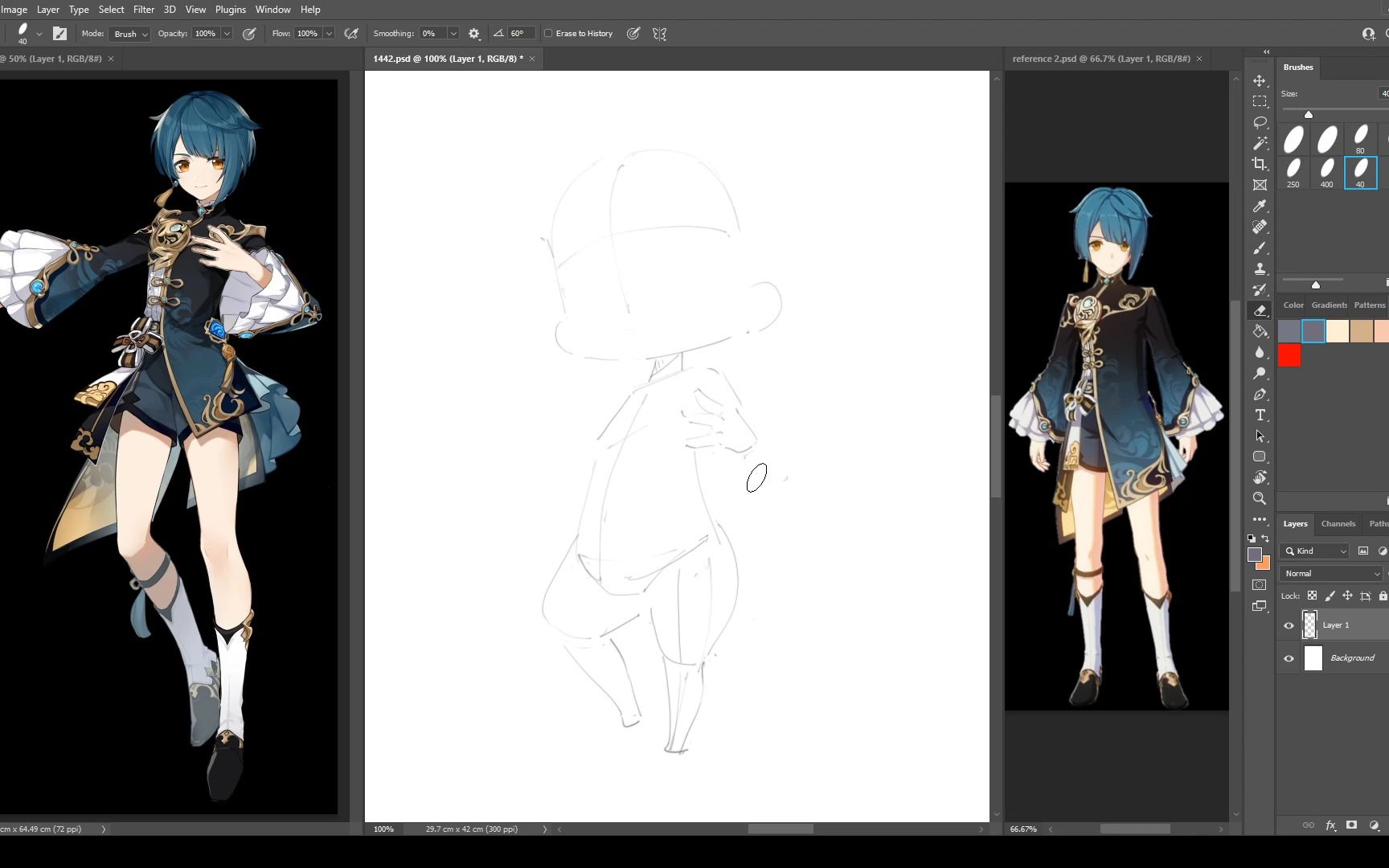Open Flow slider dropdown arrow

(329, 34)
